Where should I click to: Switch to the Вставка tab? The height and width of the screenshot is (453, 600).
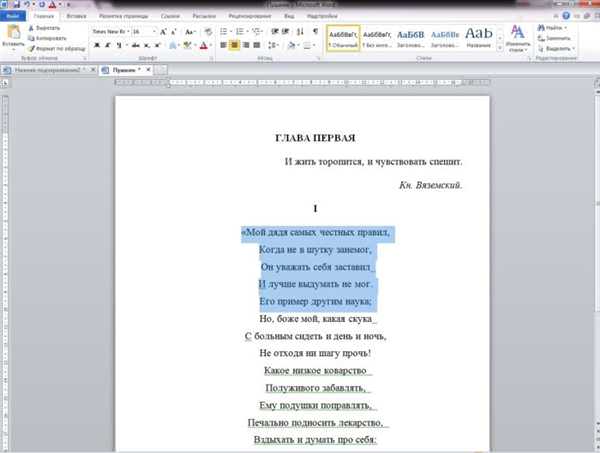[x=76, y=16]
